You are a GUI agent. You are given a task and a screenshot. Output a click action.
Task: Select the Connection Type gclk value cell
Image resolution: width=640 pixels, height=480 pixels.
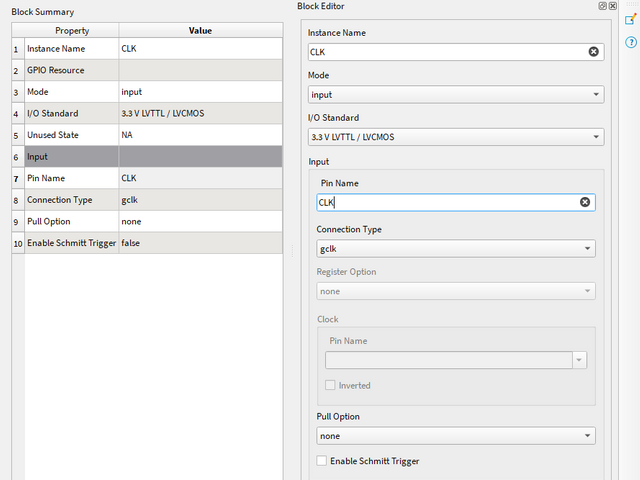[200, 200]
